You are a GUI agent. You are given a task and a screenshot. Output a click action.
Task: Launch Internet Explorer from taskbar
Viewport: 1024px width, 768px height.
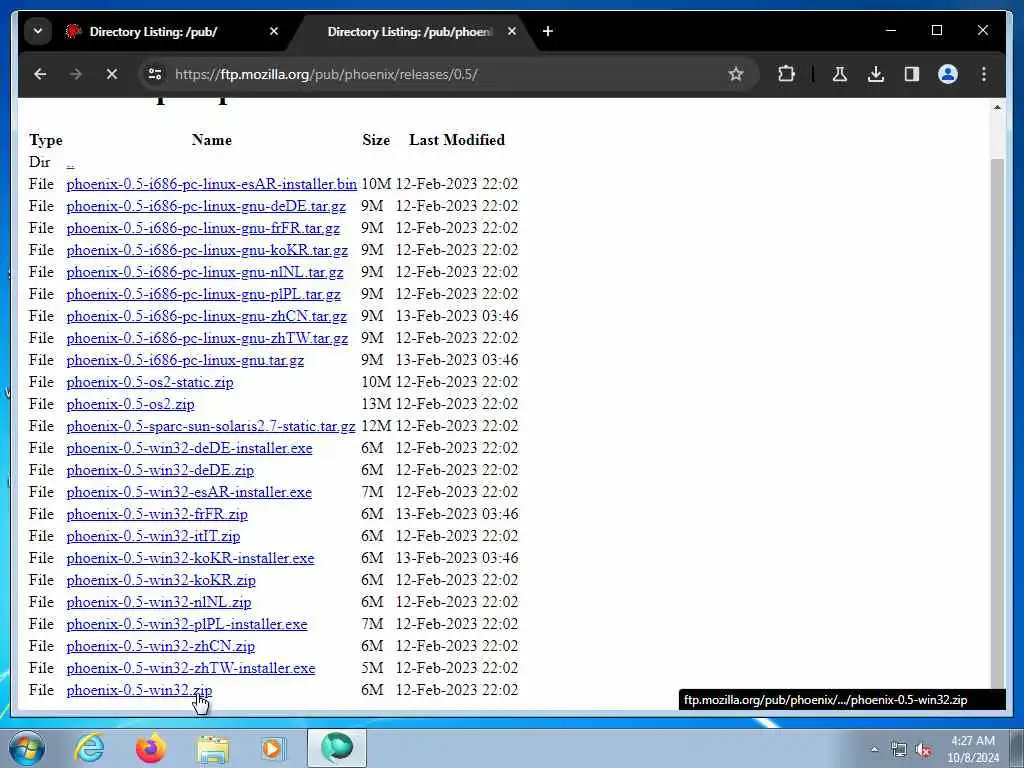[x=89, y=748]
